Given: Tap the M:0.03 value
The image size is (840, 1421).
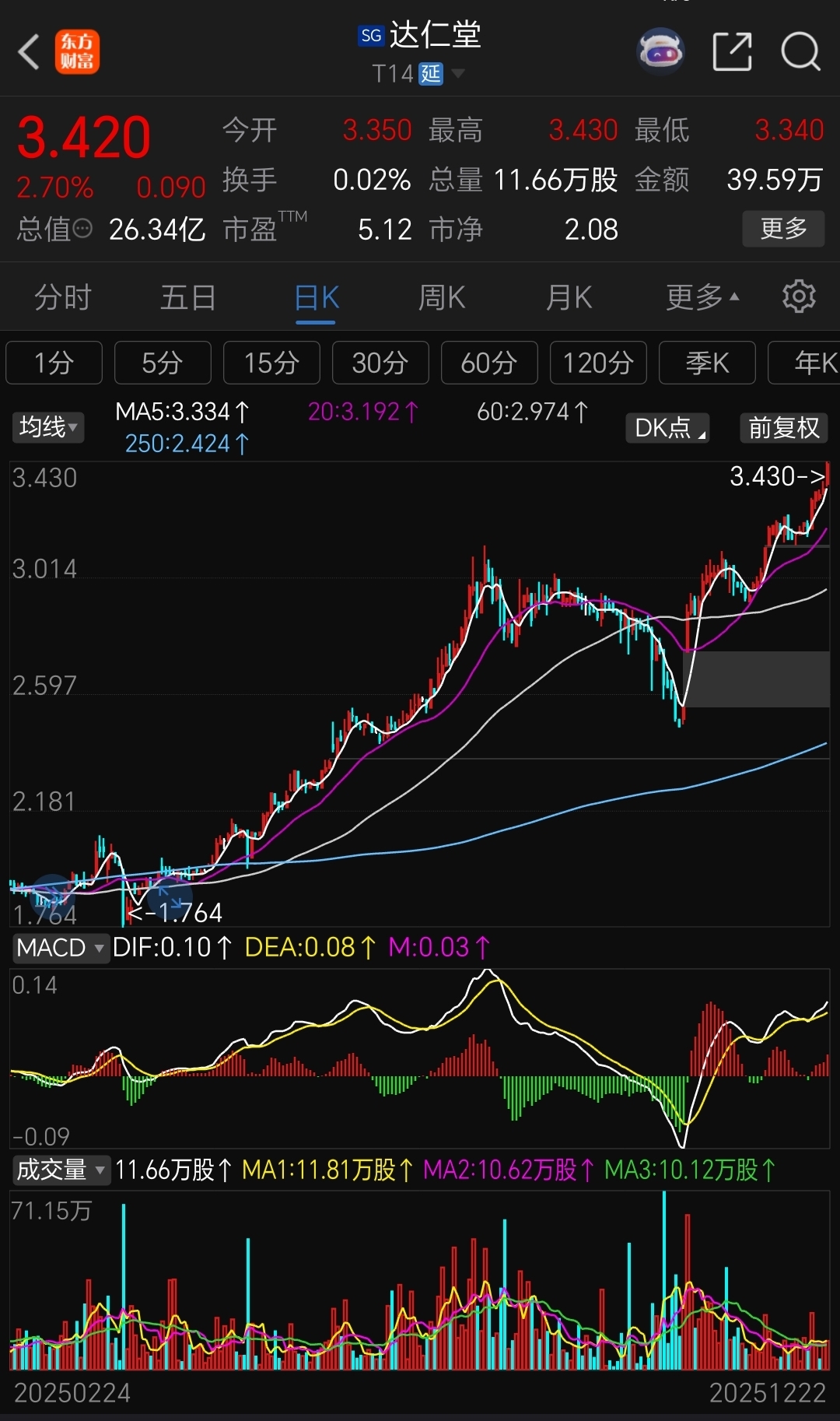Looking at the screenshot, I should click(439, 947).
